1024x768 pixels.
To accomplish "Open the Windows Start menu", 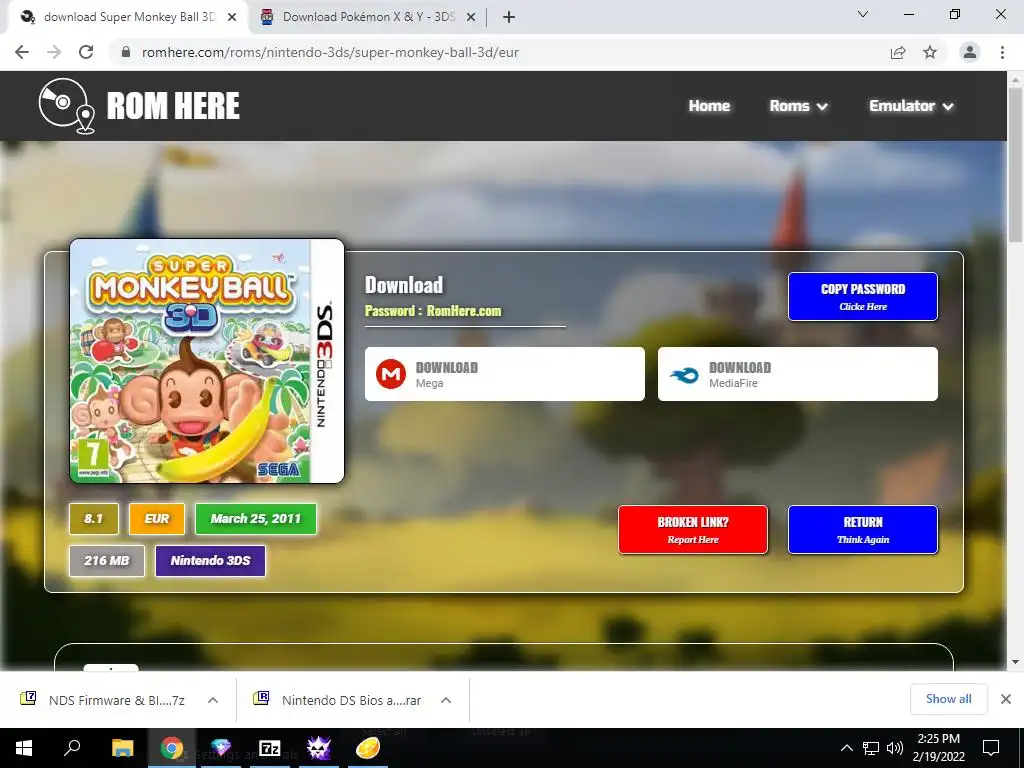I will (24, 748).
